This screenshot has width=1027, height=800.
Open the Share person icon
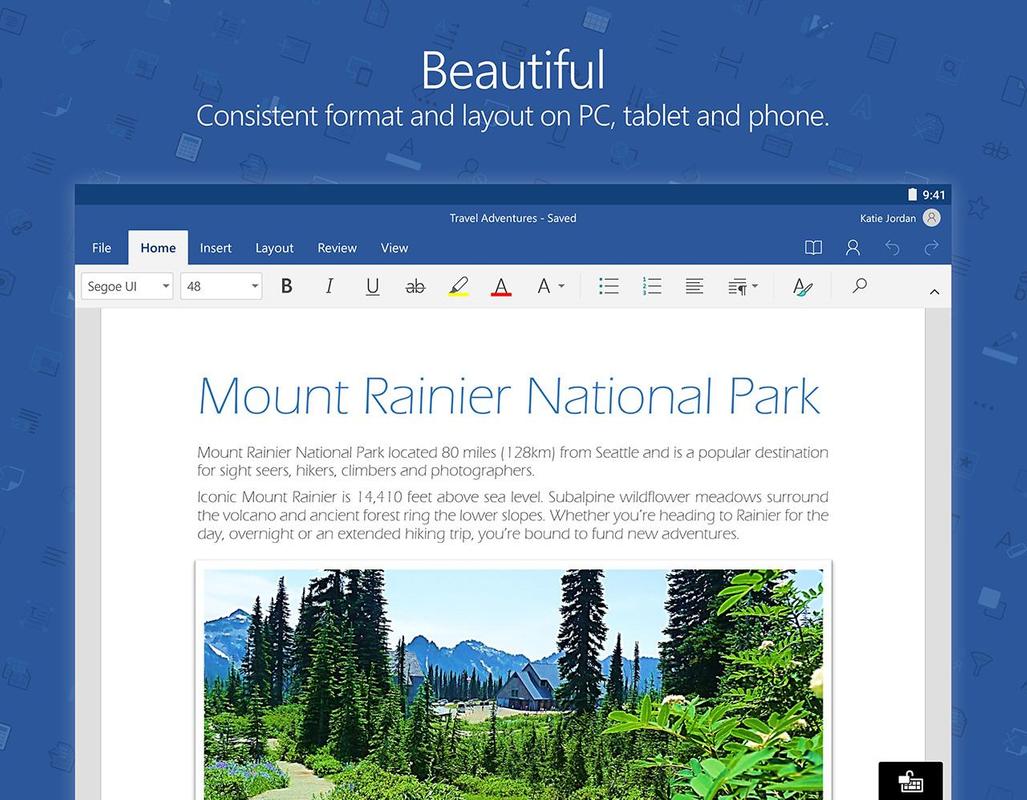853,247
